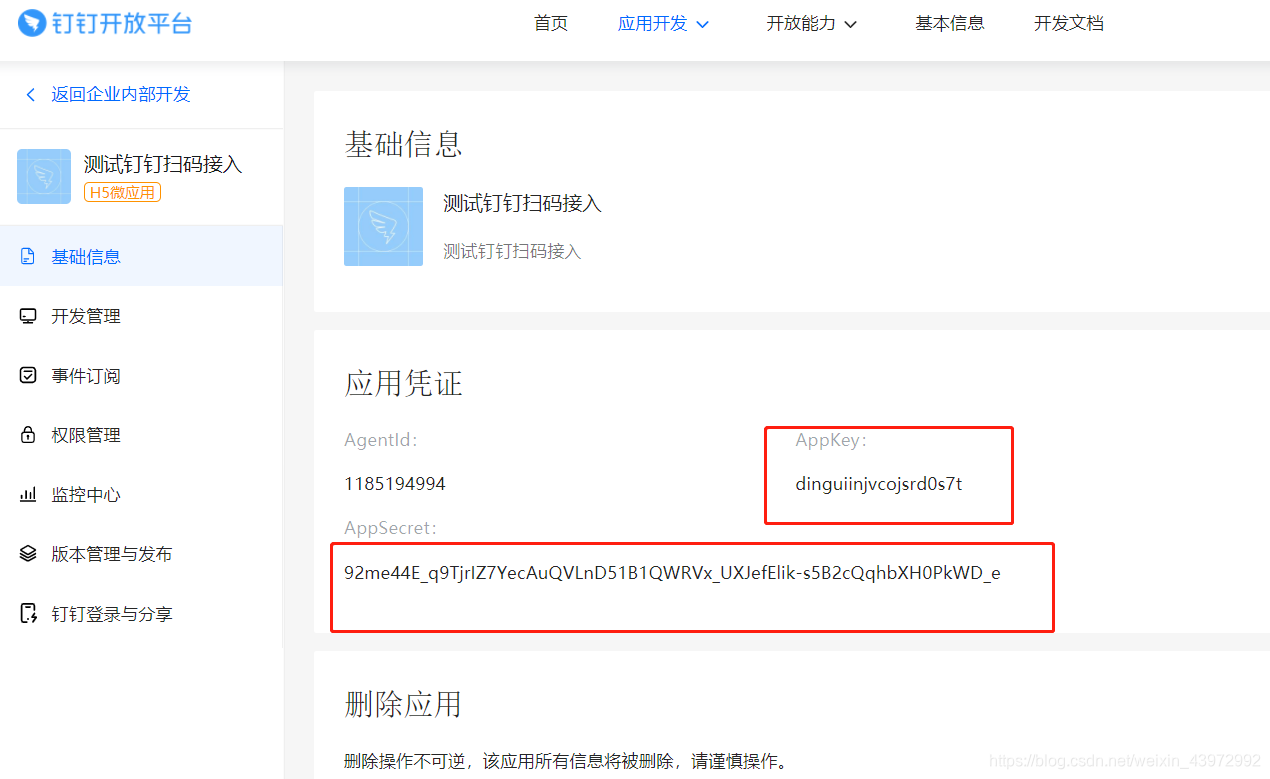Click the 权限管理 lock icon

click(28, 435)
